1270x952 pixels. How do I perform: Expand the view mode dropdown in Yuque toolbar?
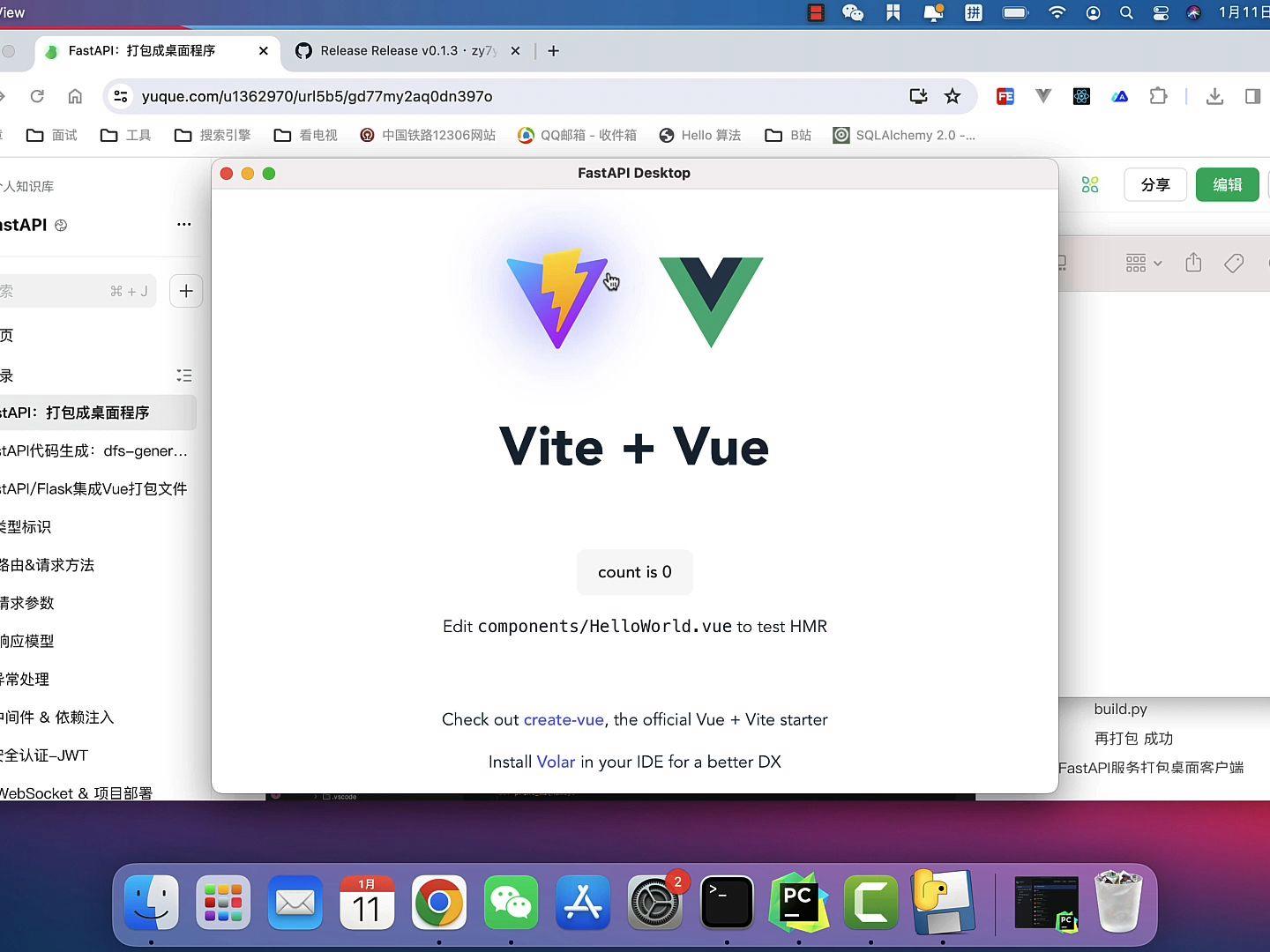pos(1144,263)
